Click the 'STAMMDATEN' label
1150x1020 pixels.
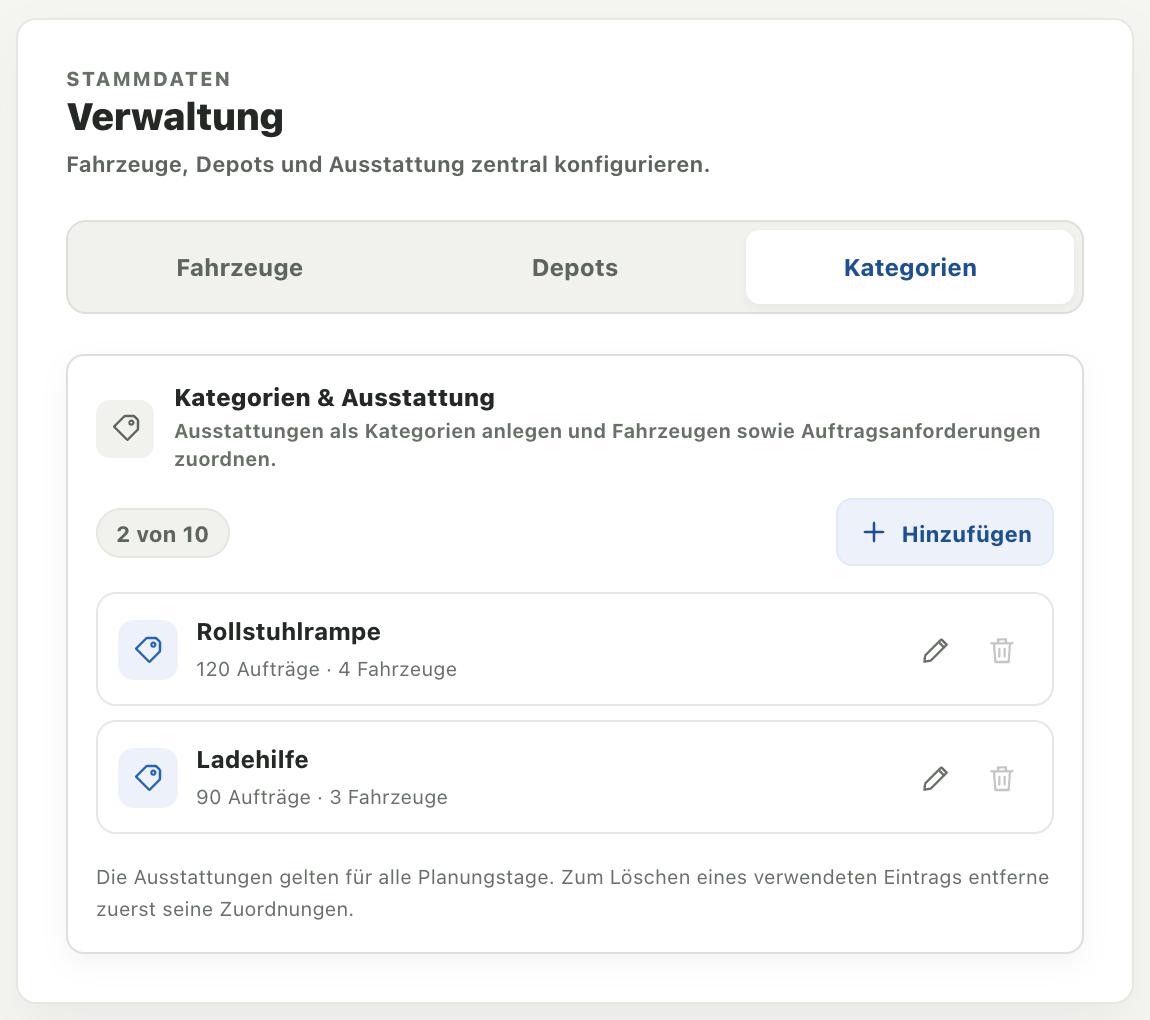[x=149, y=79]
